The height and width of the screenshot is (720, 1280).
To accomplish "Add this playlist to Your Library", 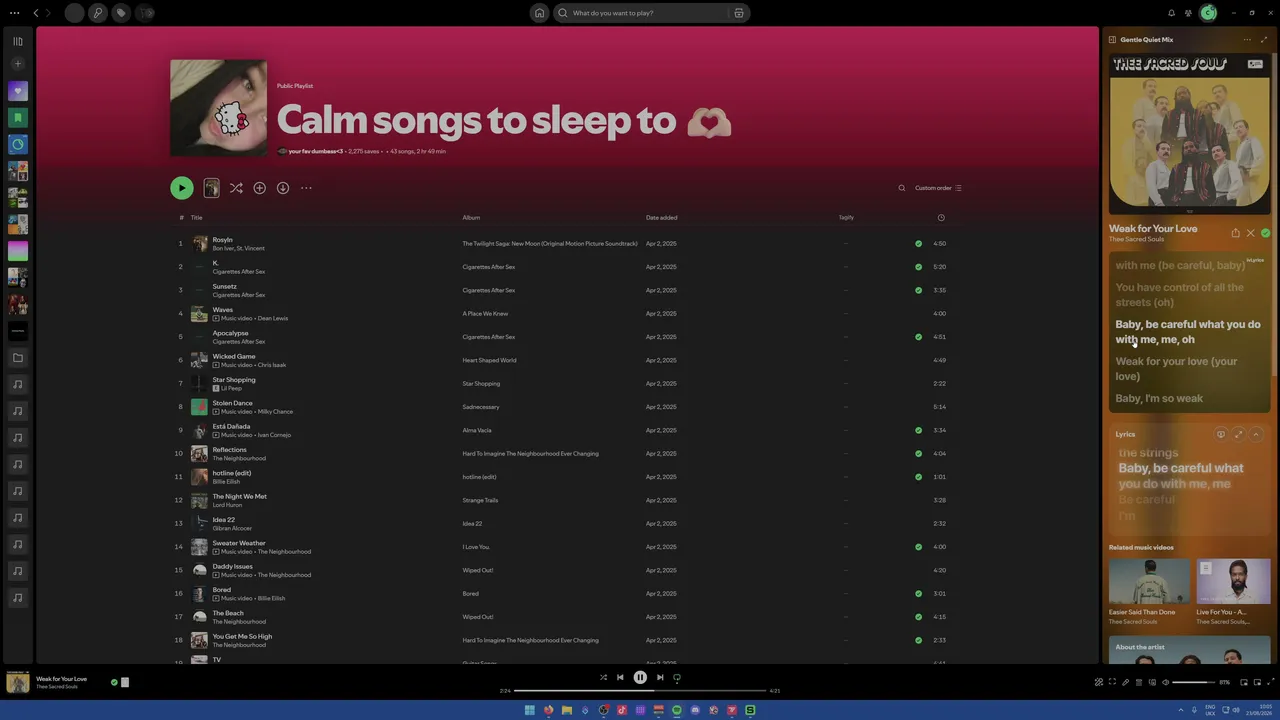I will 259,188.
